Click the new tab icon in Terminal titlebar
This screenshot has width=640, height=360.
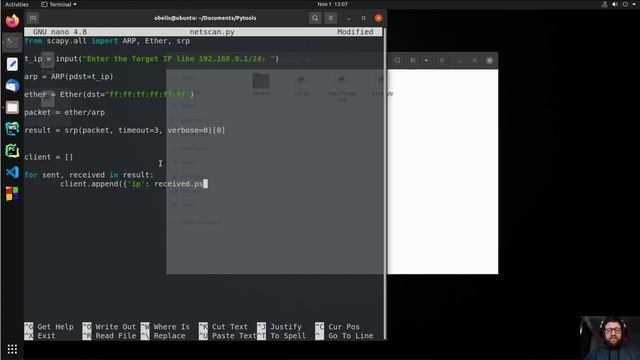tap(33, 18)
